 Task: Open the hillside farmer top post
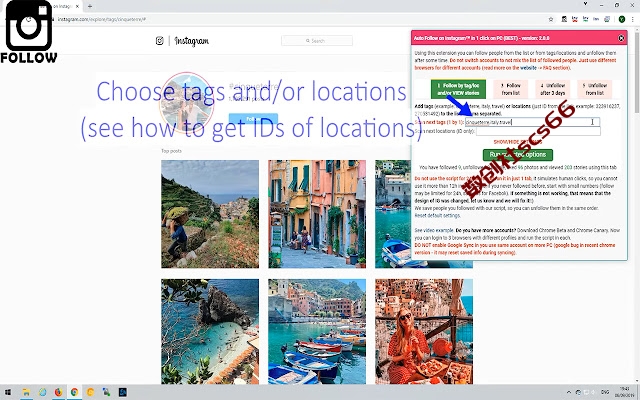[210, 214]
